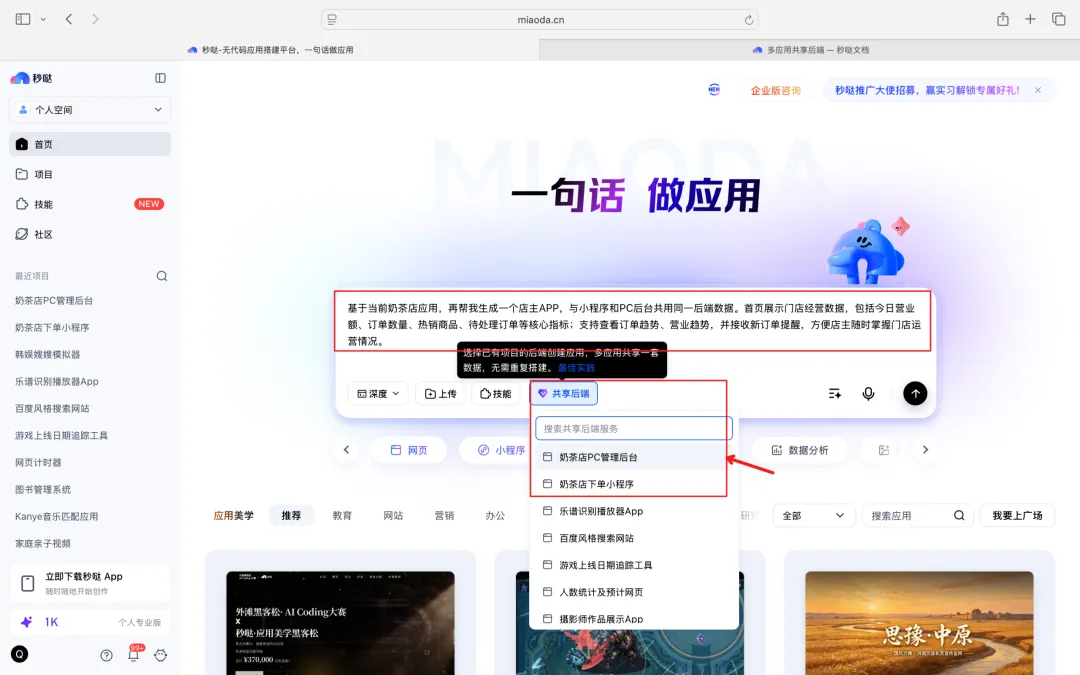Open the 秒哒推广大使招募 announcement
This screenshot has width=1080, height=675.
tap(926, 90)
